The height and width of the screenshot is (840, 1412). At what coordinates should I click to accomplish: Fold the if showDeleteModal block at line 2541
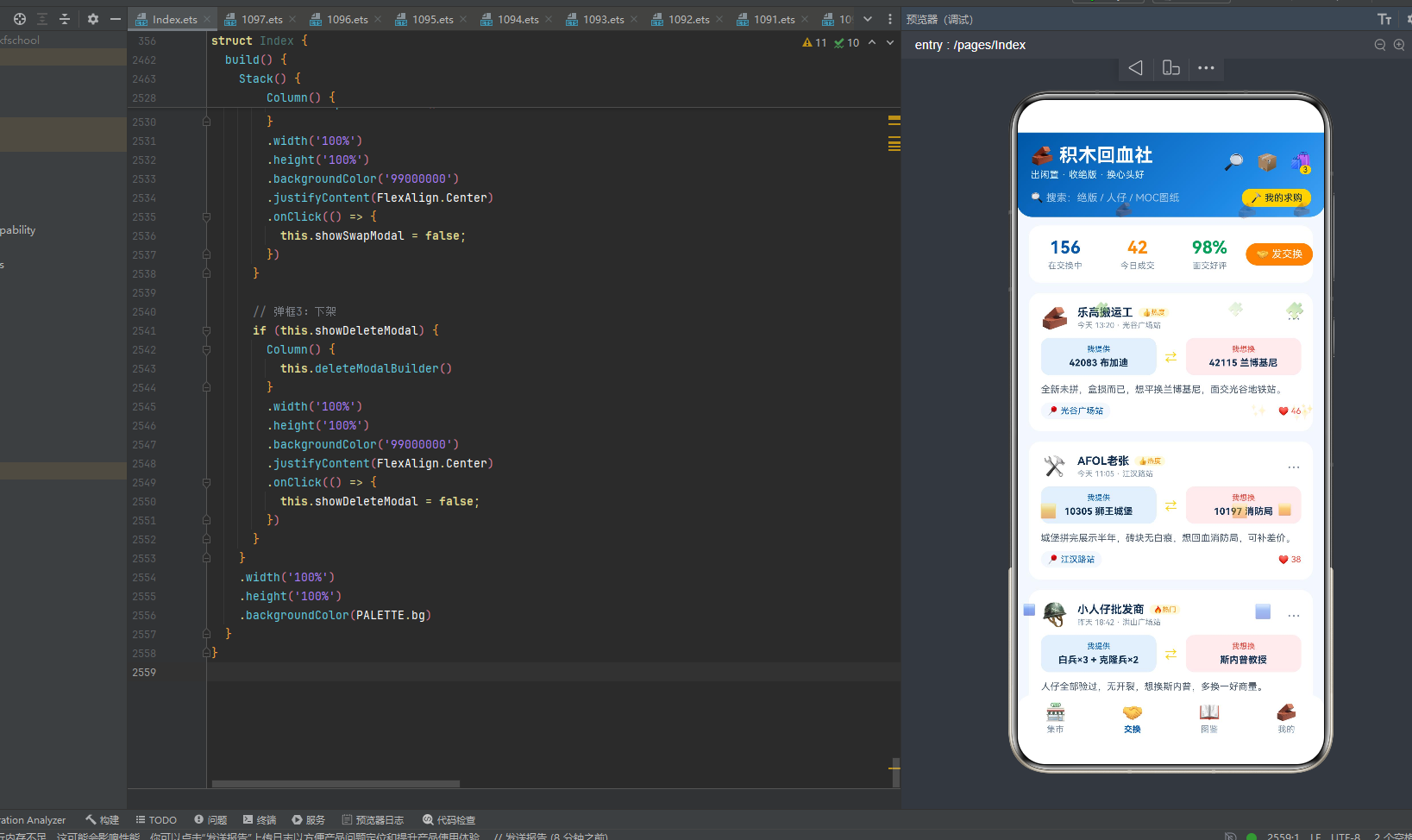[206, 330]
